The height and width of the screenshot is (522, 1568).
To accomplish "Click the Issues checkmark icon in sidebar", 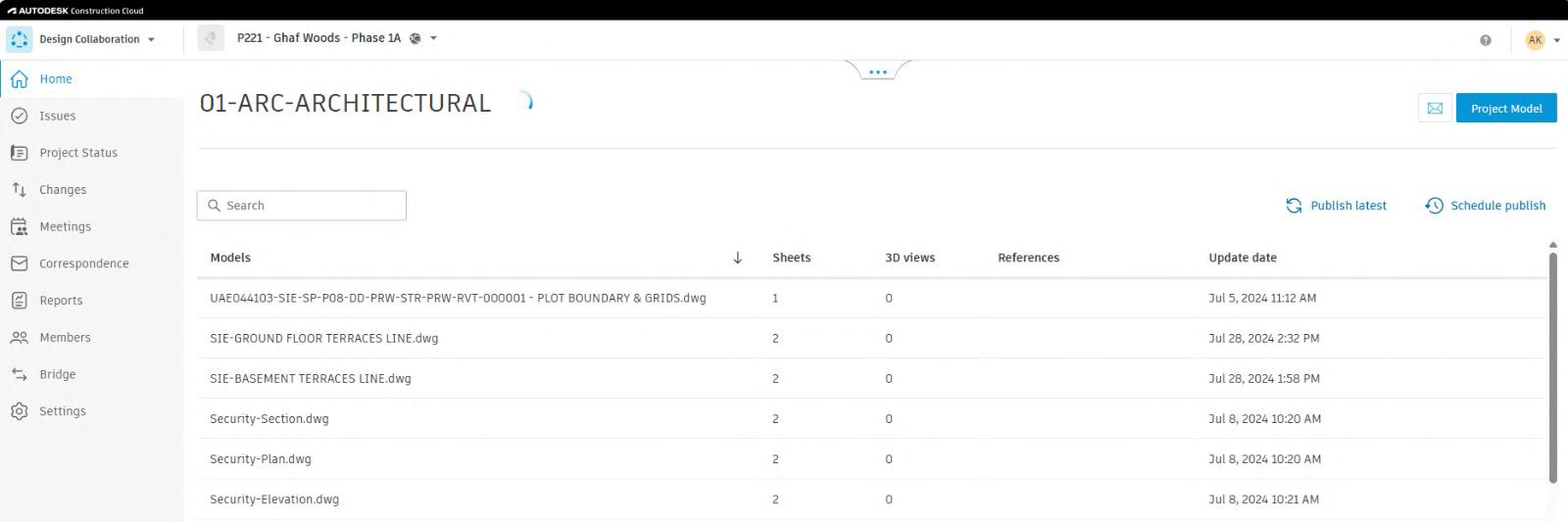I will [x=19, y=116].
